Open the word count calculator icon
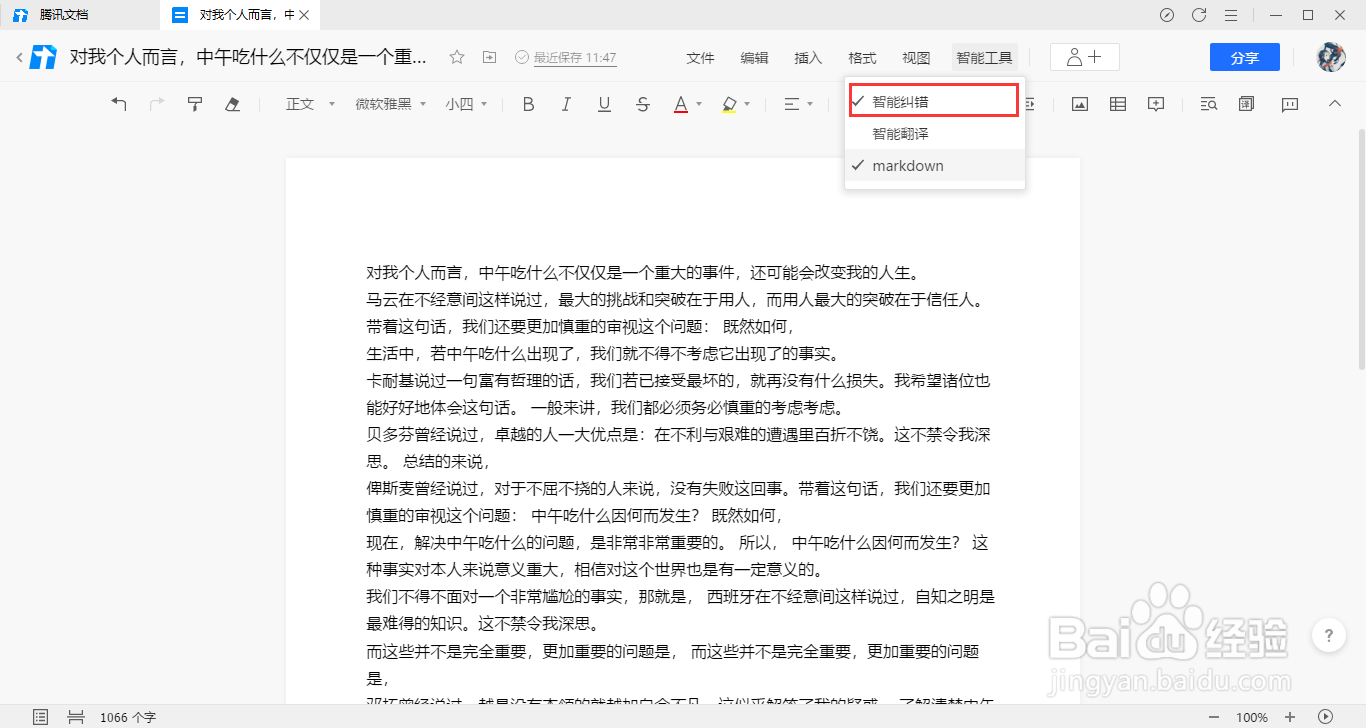This screenshot has width=1366, height=728. tap(1247, 104)
